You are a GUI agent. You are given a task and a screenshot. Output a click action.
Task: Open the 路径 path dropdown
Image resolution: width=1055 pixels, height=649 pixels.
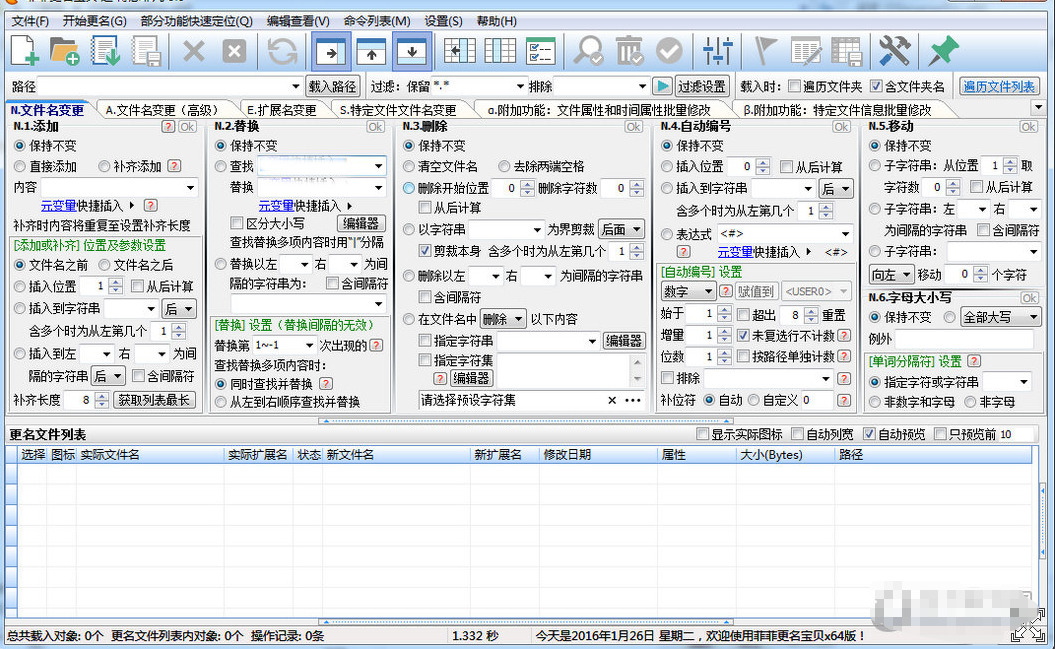[295, 87]
